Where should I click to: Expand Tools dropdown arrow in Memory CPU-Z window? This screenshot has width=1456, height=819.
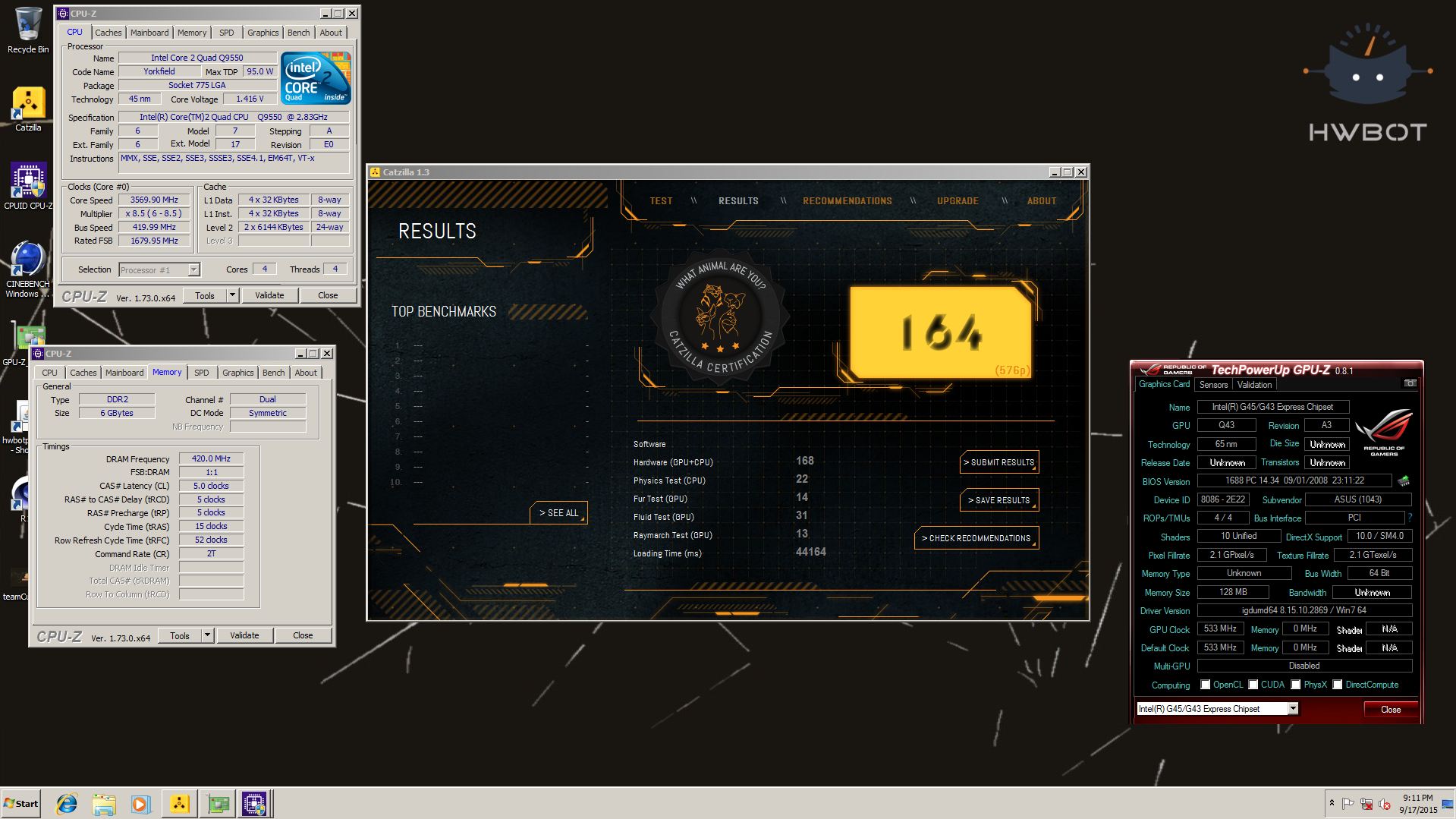[207, 635]
